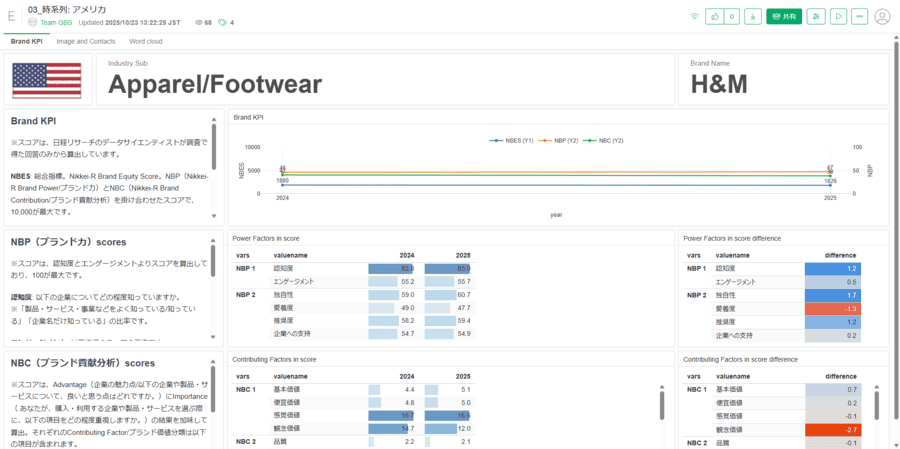
Task: Click the down arrow in Brand KPI text panel
Action: pos(214,216)
